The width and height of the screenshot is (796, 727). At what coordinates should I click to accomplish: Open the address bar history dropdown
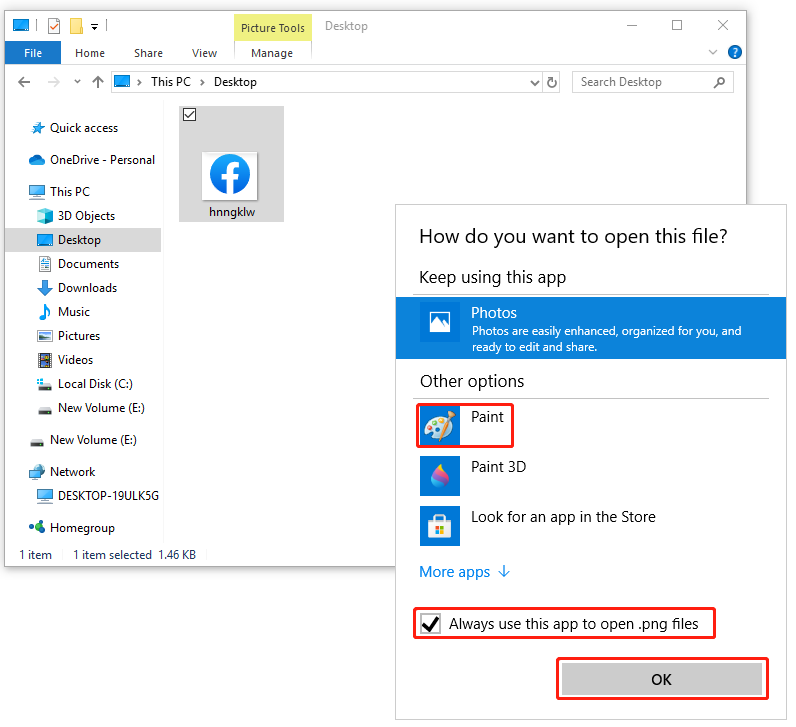[x=534, y=82]
